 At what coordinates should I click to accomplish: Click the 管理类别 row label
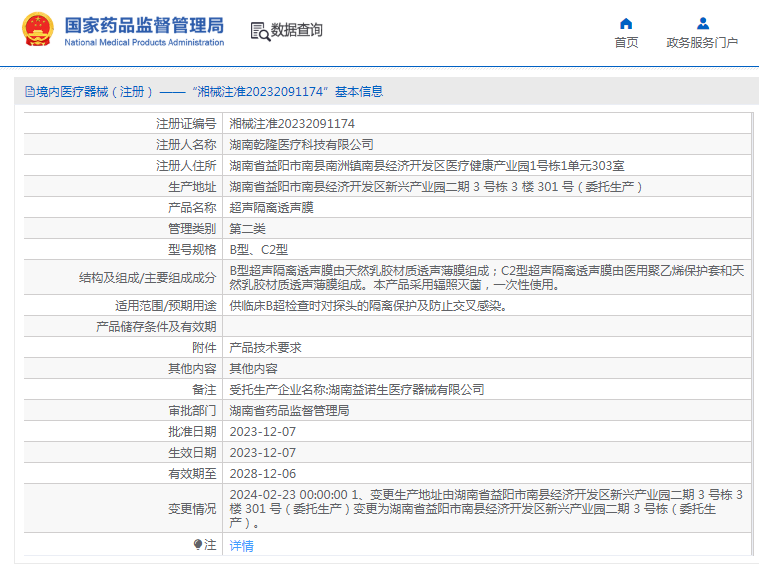(x=192, y=229)
